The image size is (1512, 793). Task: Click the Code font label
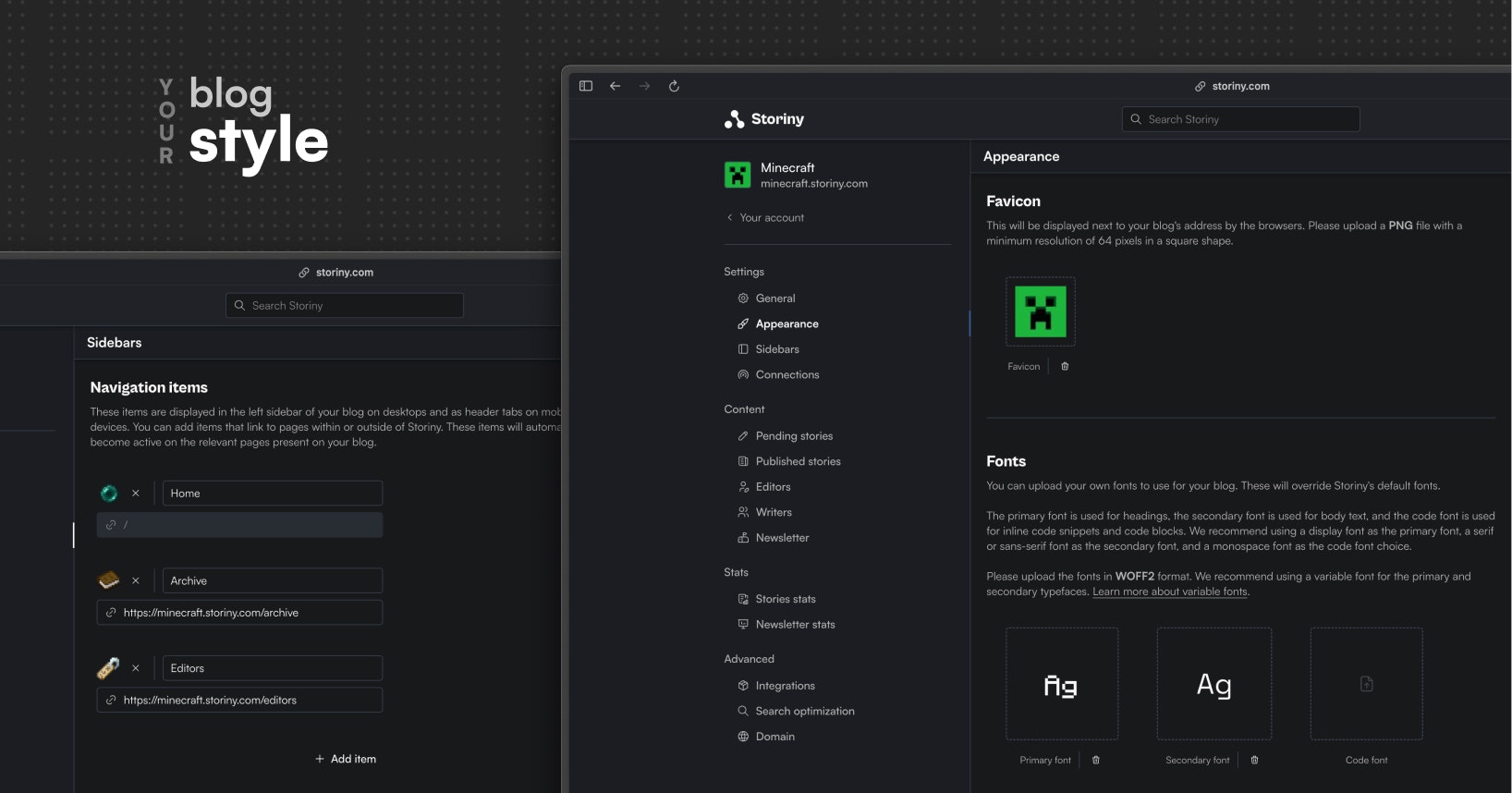click(x=1366, y=761)
